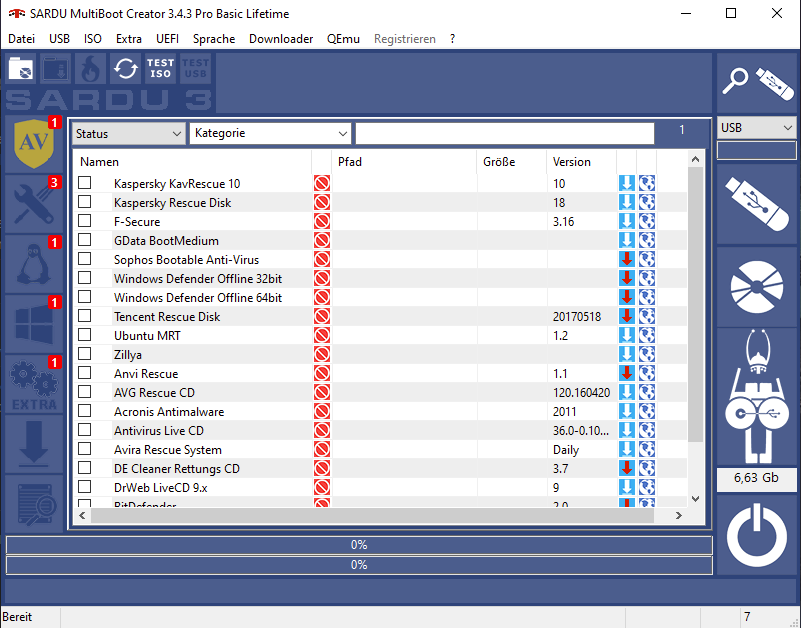This screenshot has width=801, height=628.
Task: Select the Antivirus Live CD row name
Action: click(x=159, y=430)
